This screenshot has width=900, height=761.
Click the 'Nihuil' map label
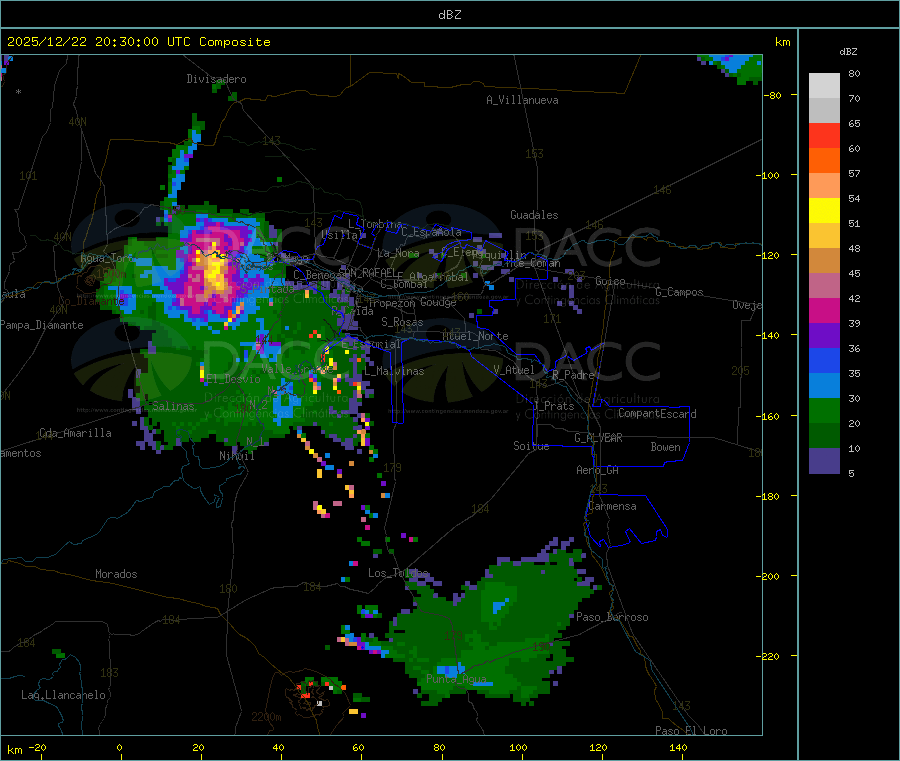236,456
